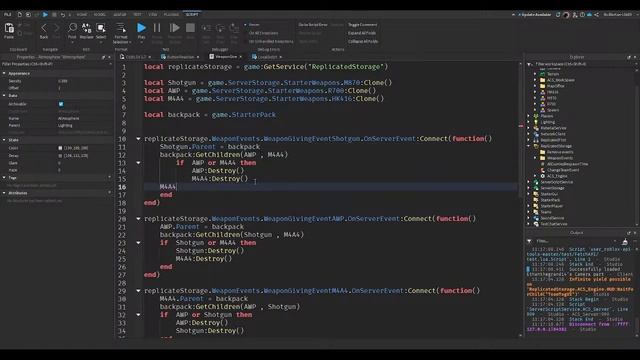
Task: Click the Step Into debugger icon
Action: [x=207, y=28]
